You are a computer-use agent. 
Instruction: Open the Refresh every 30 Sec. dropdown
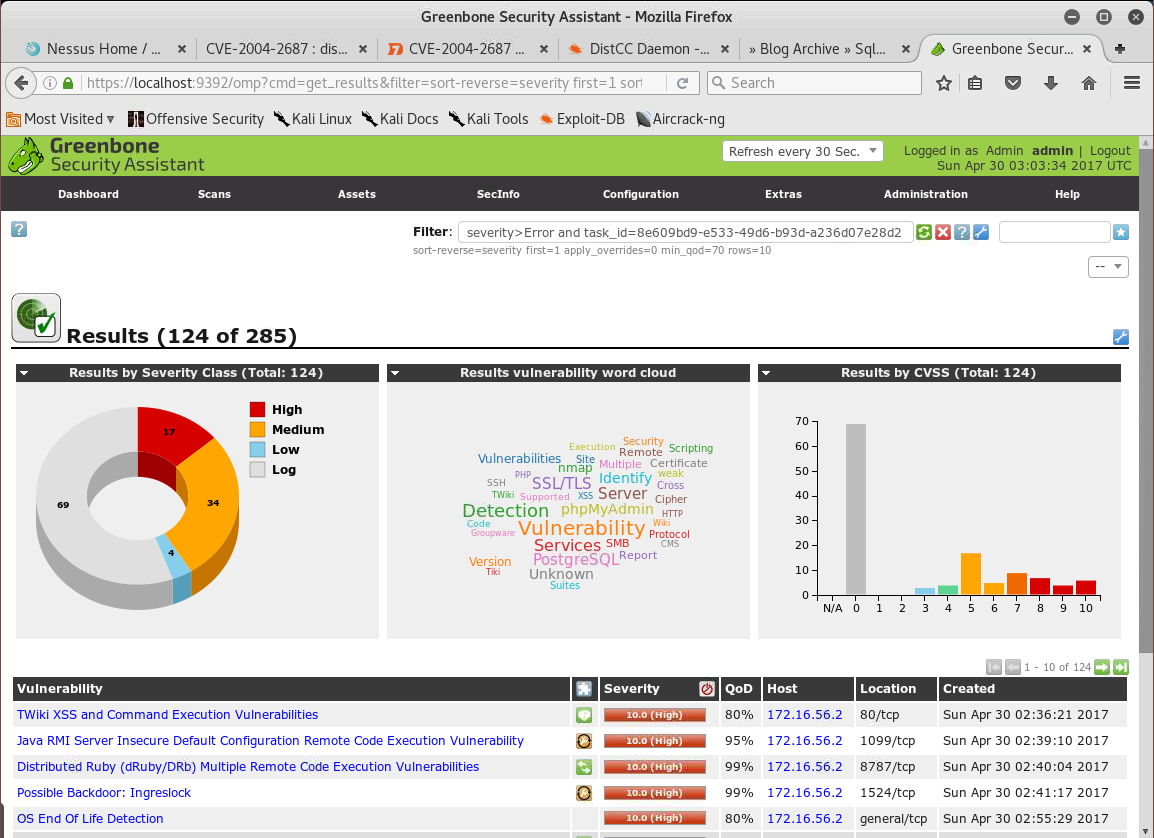tap(802, 152)
